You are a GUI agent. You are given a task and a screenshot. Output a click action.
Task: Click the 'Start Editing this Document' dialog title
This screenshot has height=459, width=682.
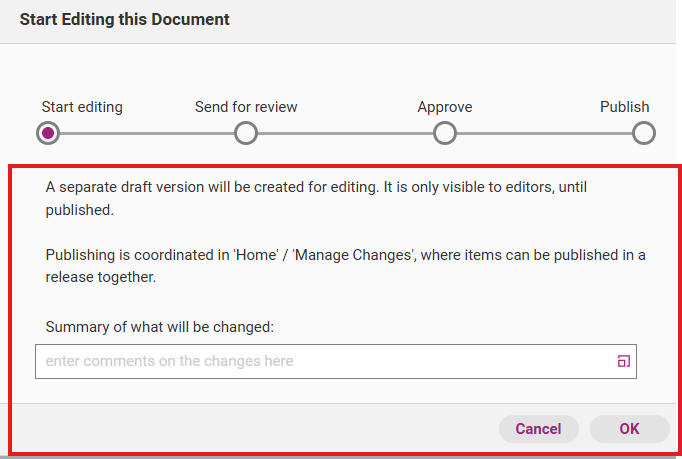[x=125, y=19]
